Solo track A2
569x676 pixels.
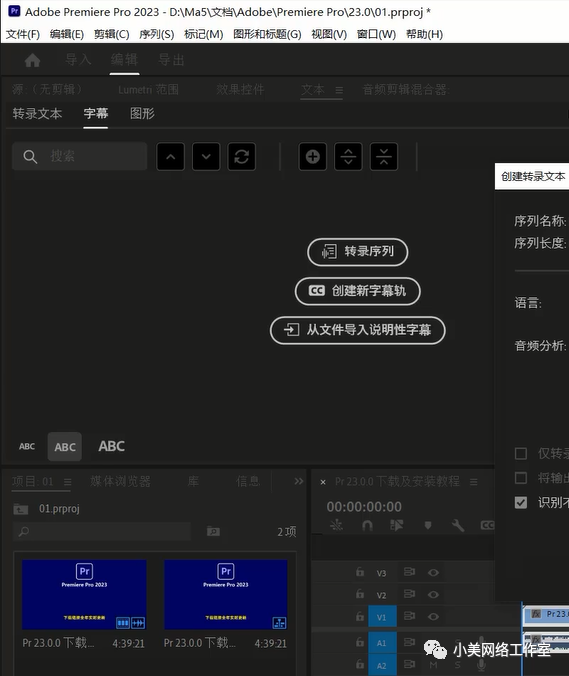click(457, 665)
